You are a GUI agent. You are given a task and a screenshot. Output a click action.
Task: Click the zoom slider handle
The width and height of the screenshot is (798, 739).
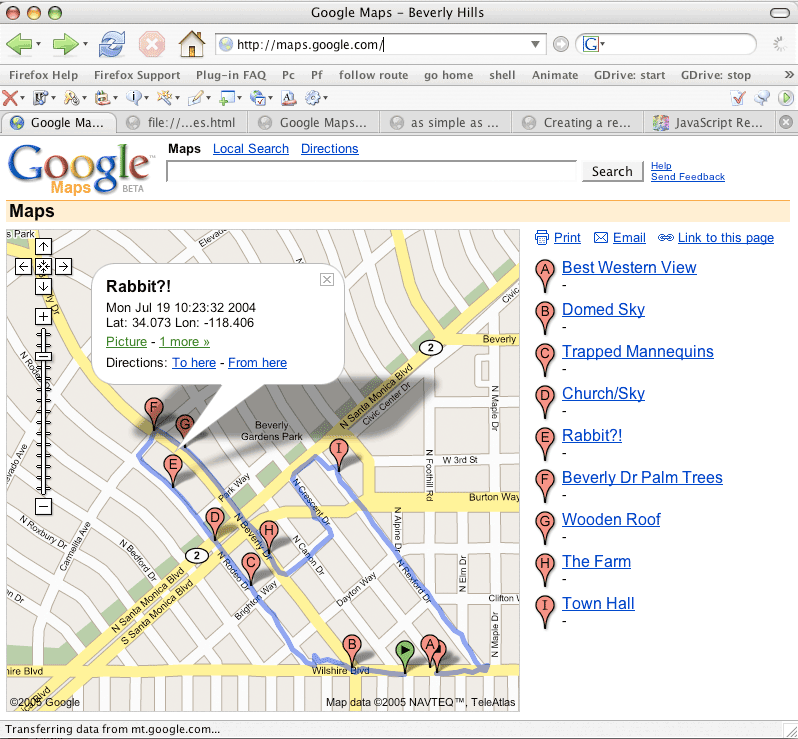pos(44,356)
